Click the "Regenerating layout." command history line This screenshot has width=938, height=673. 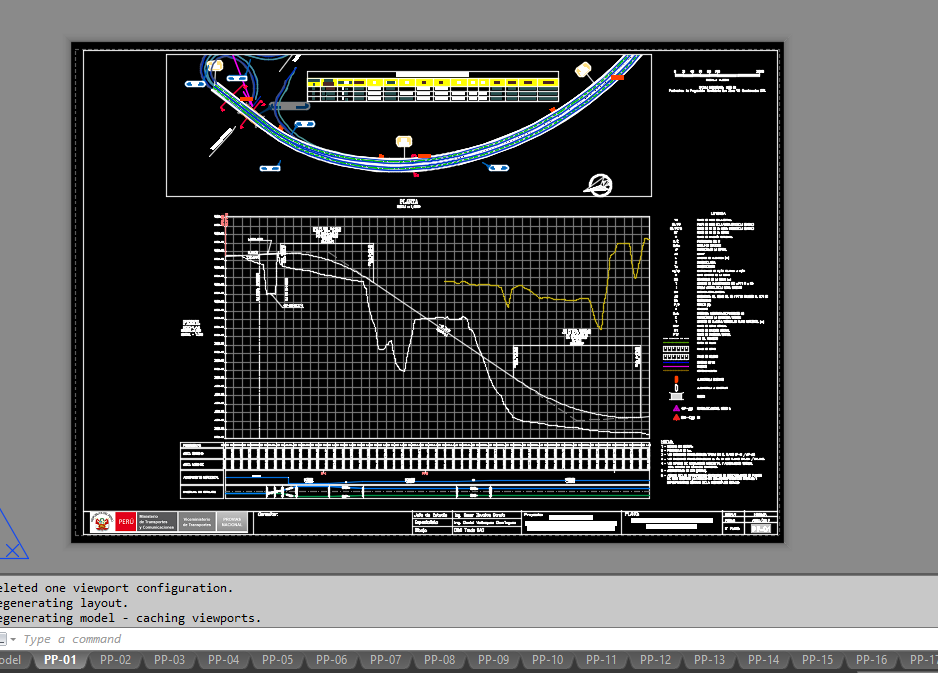click(x=63, y=603)
